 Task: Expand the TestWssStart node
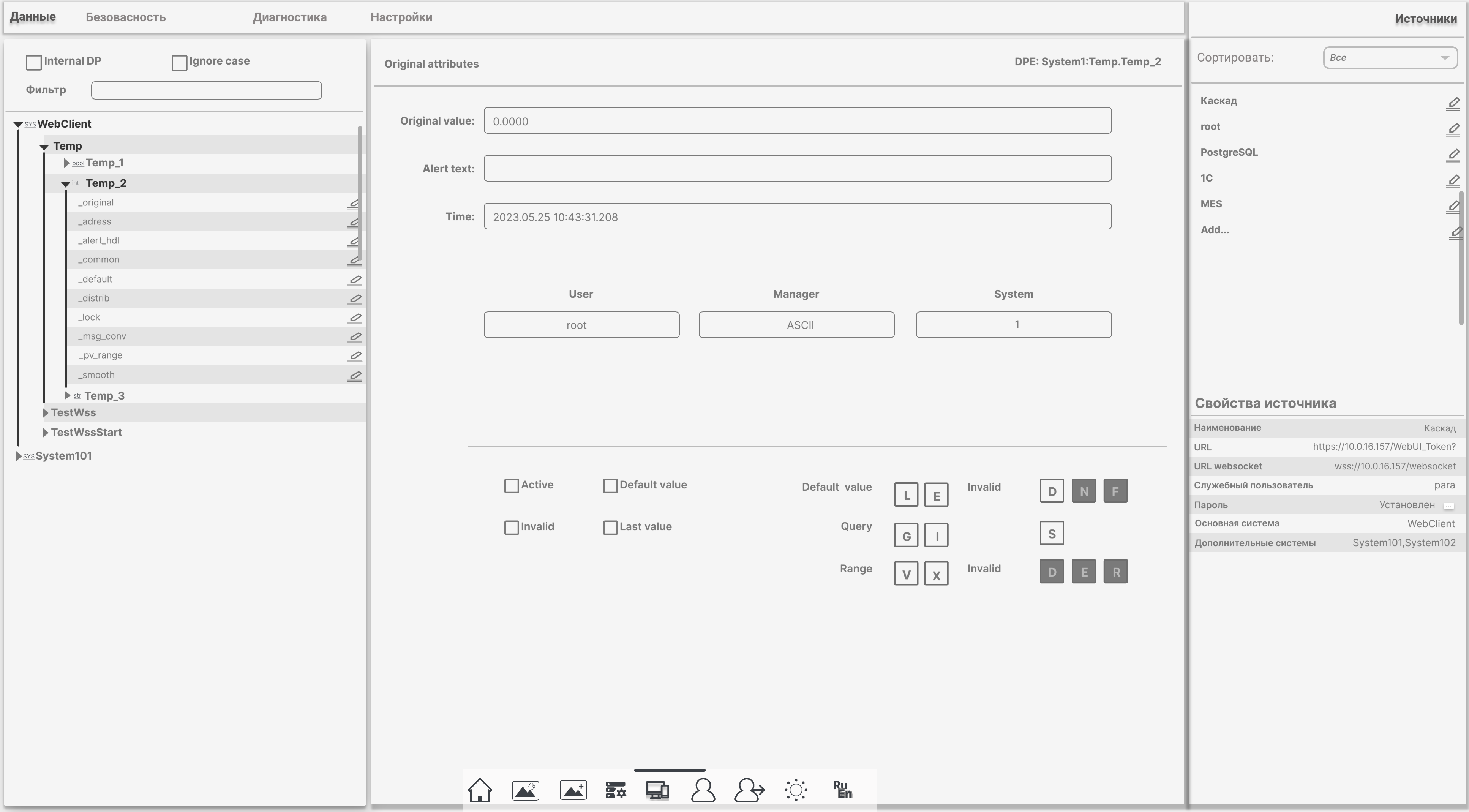click(x=46, y=432)
